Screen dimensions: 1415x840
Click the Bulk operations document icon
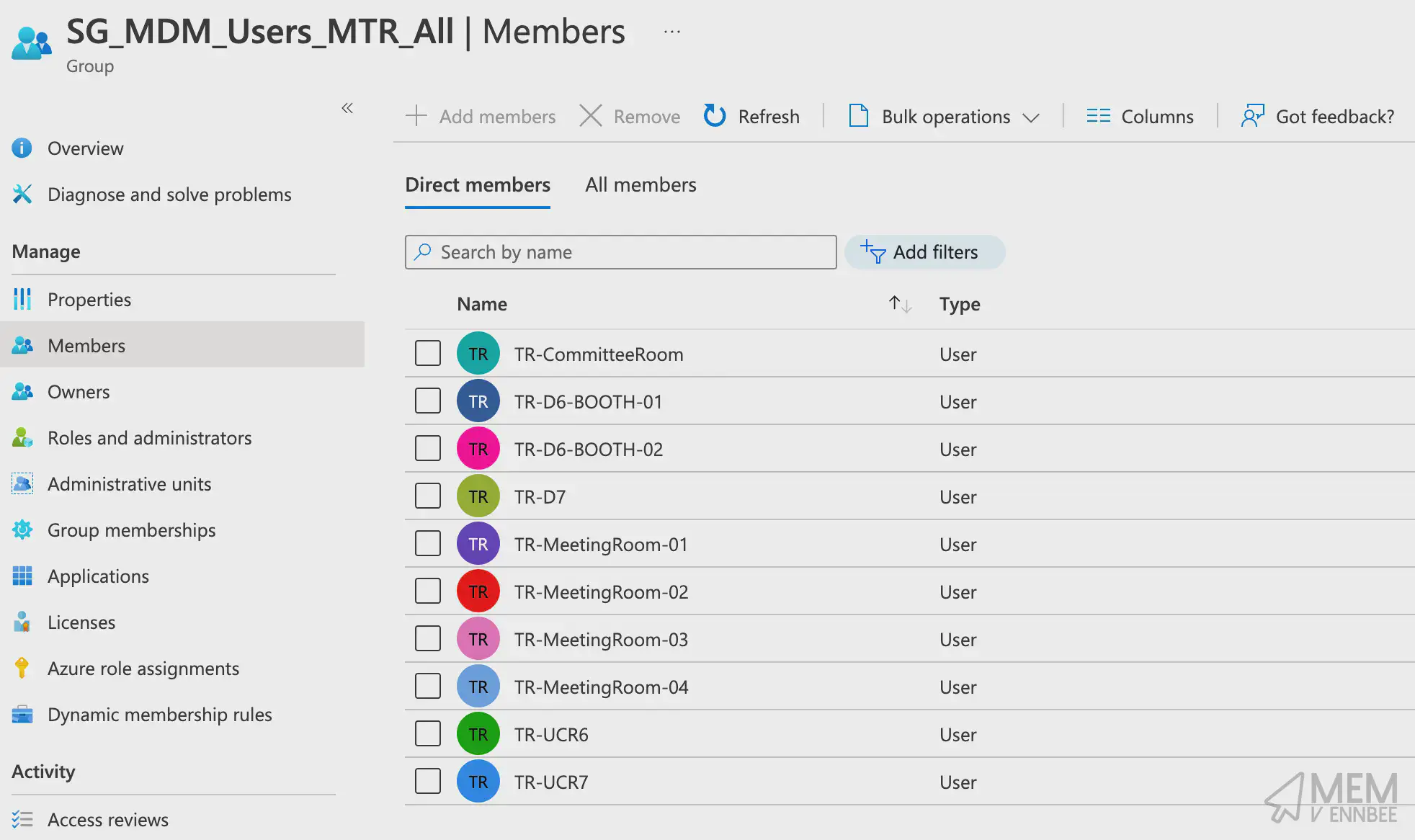point(859,115)
